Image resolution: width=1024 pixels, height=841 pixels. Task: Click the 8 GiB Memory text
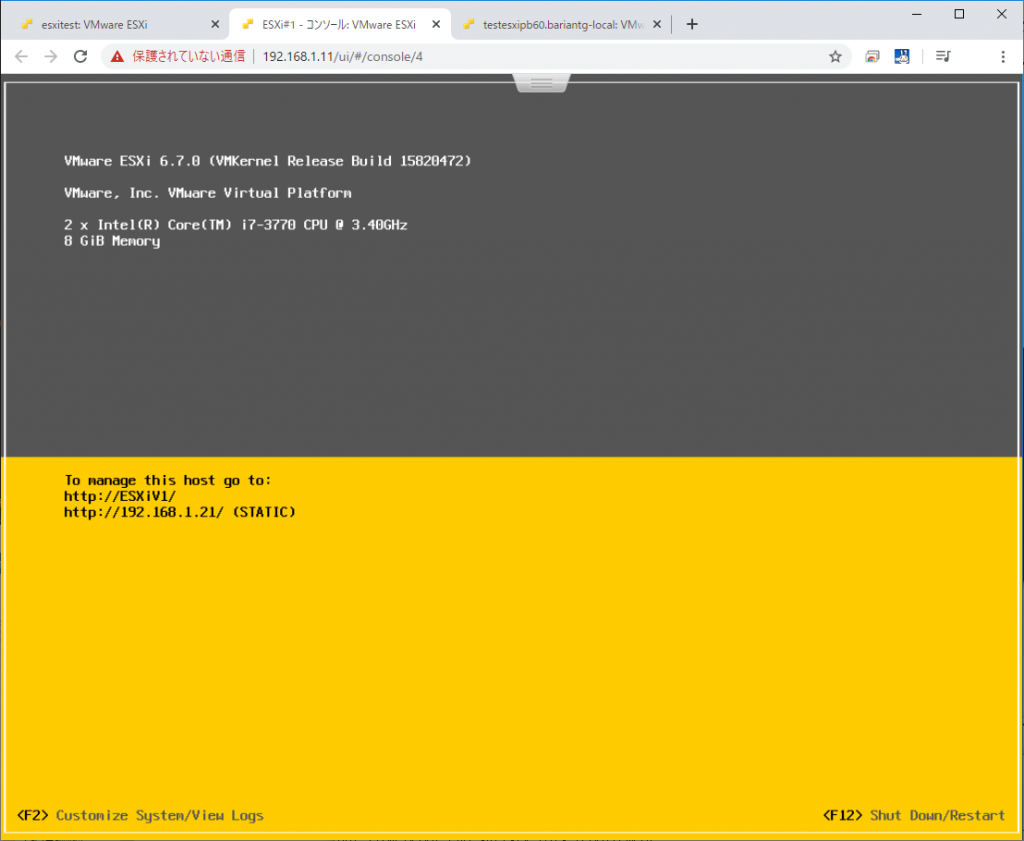(x=112, y=242)
